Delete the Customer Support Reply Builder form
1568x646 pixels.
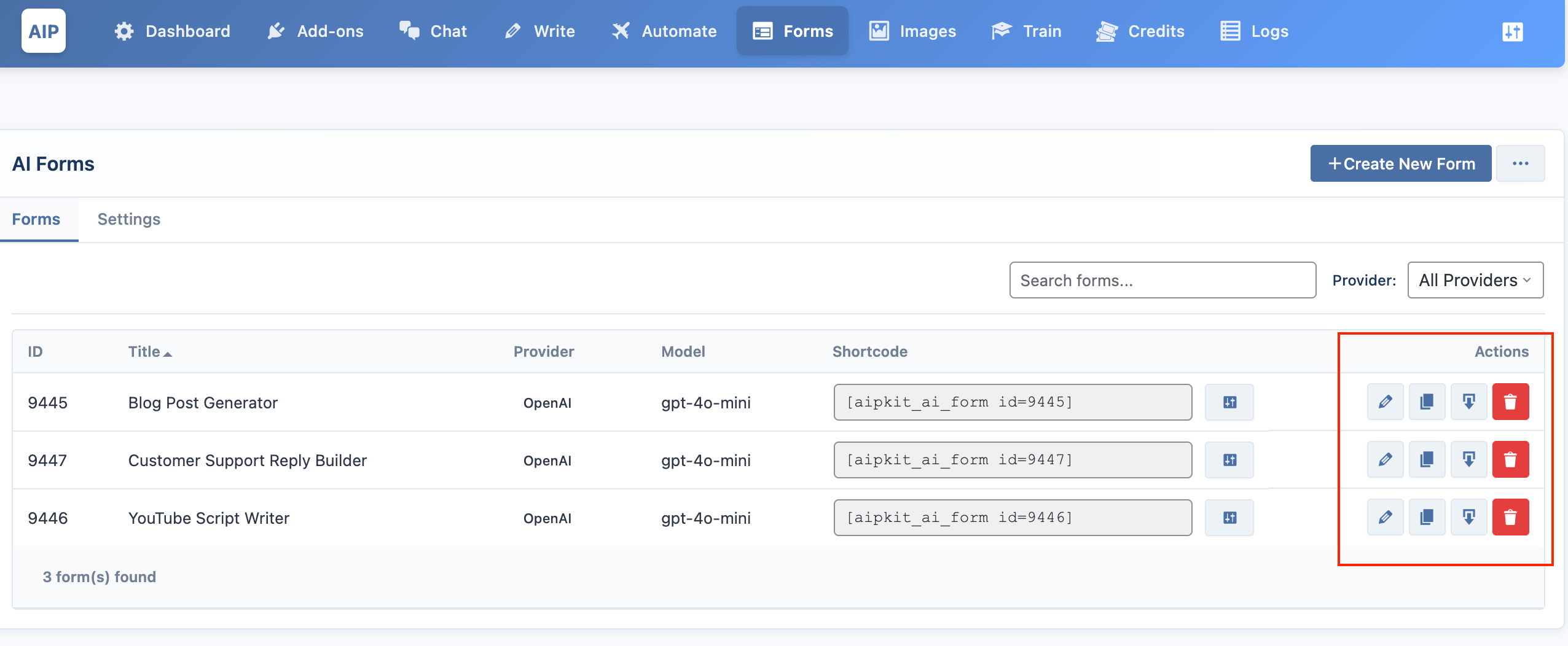(1511, 460)
